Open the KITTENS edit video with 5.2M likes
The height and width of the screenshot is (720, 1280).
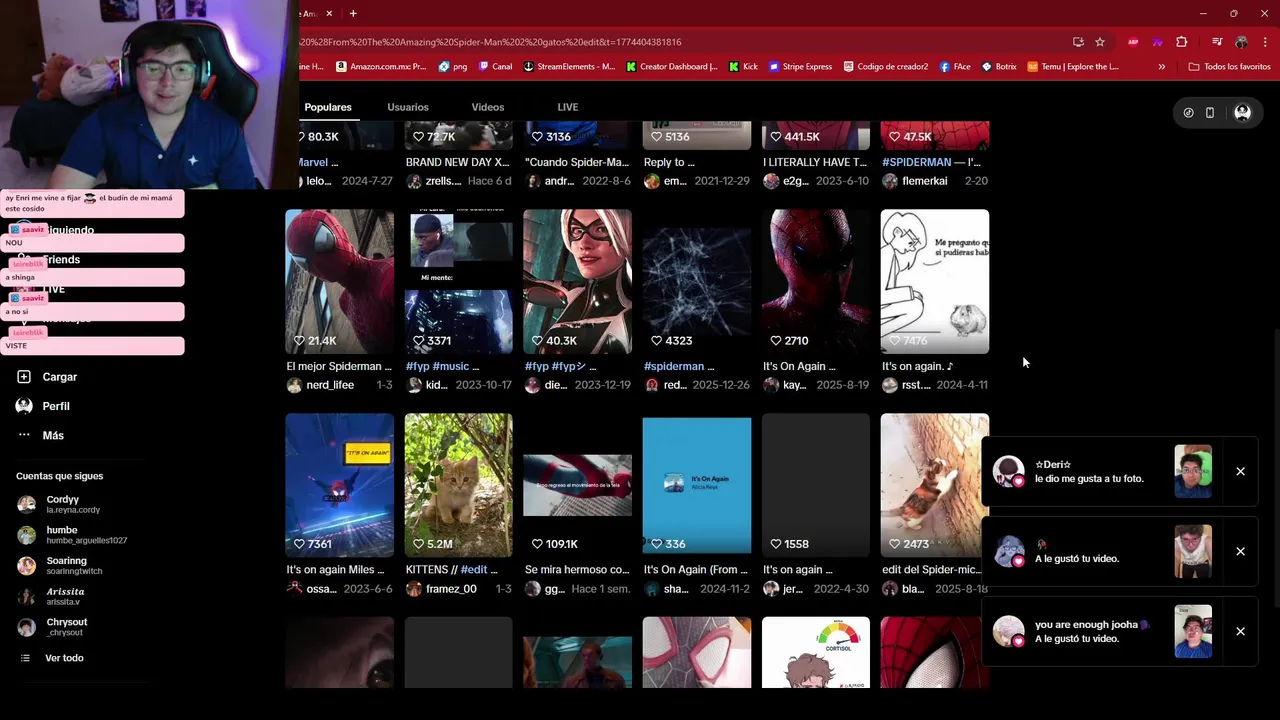point(458,485)
